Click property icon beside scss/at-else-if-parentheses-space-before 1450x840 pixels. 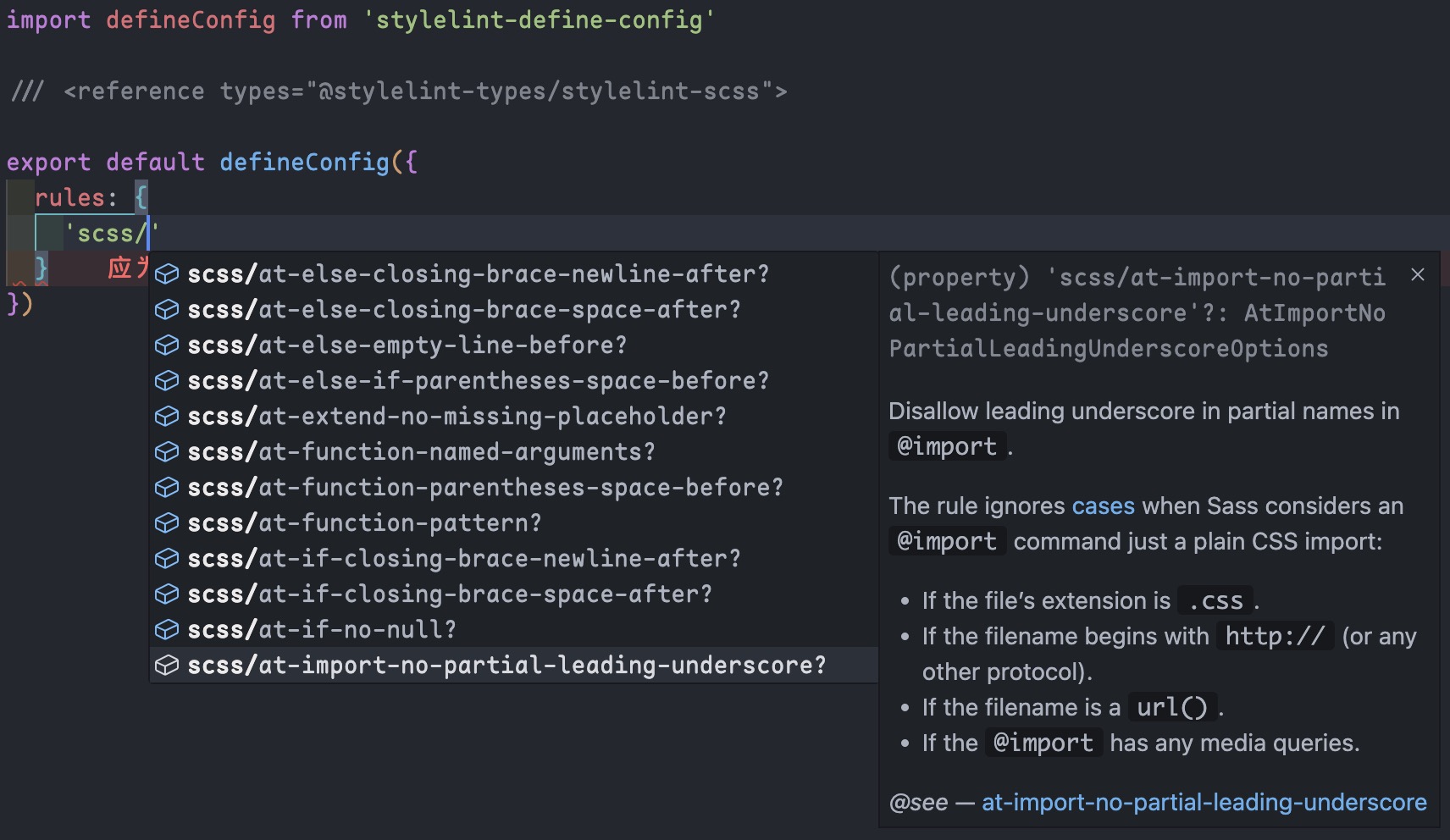click(x=167, y=380)
